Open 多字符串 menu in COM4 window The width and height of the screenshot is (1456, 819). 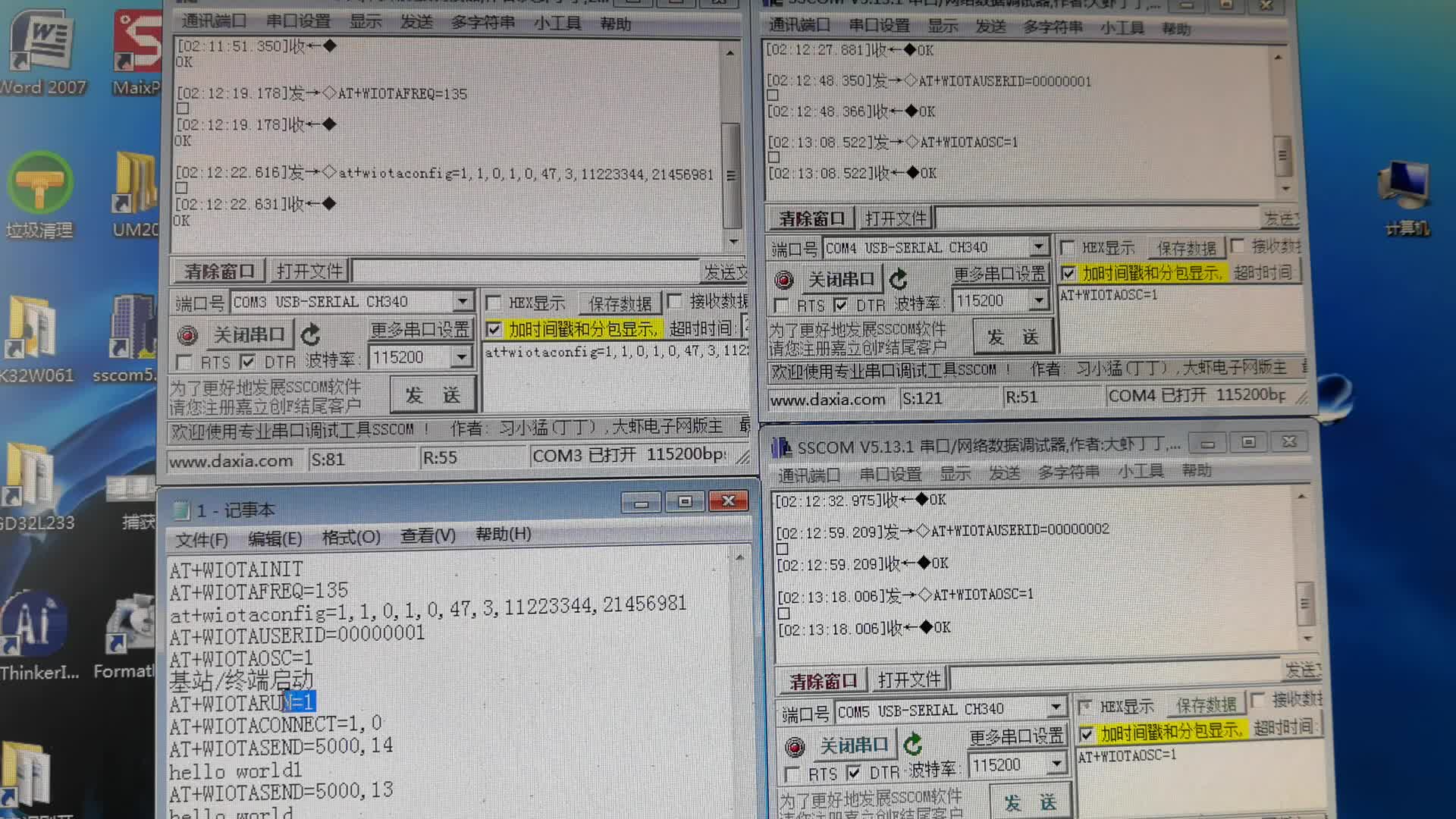(1053, 27)
